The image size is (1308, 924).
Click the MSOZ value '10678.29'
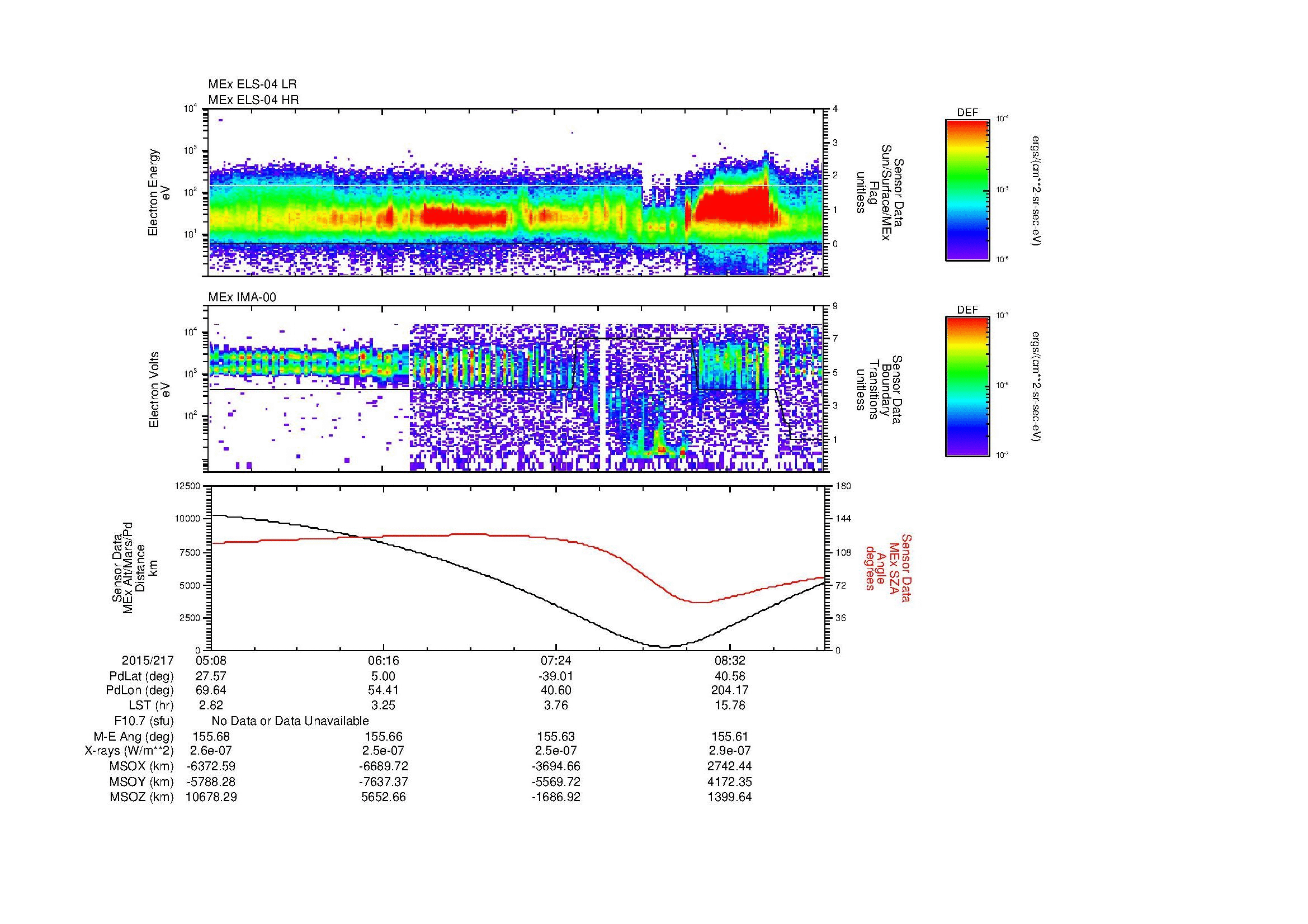coord(211,797)
